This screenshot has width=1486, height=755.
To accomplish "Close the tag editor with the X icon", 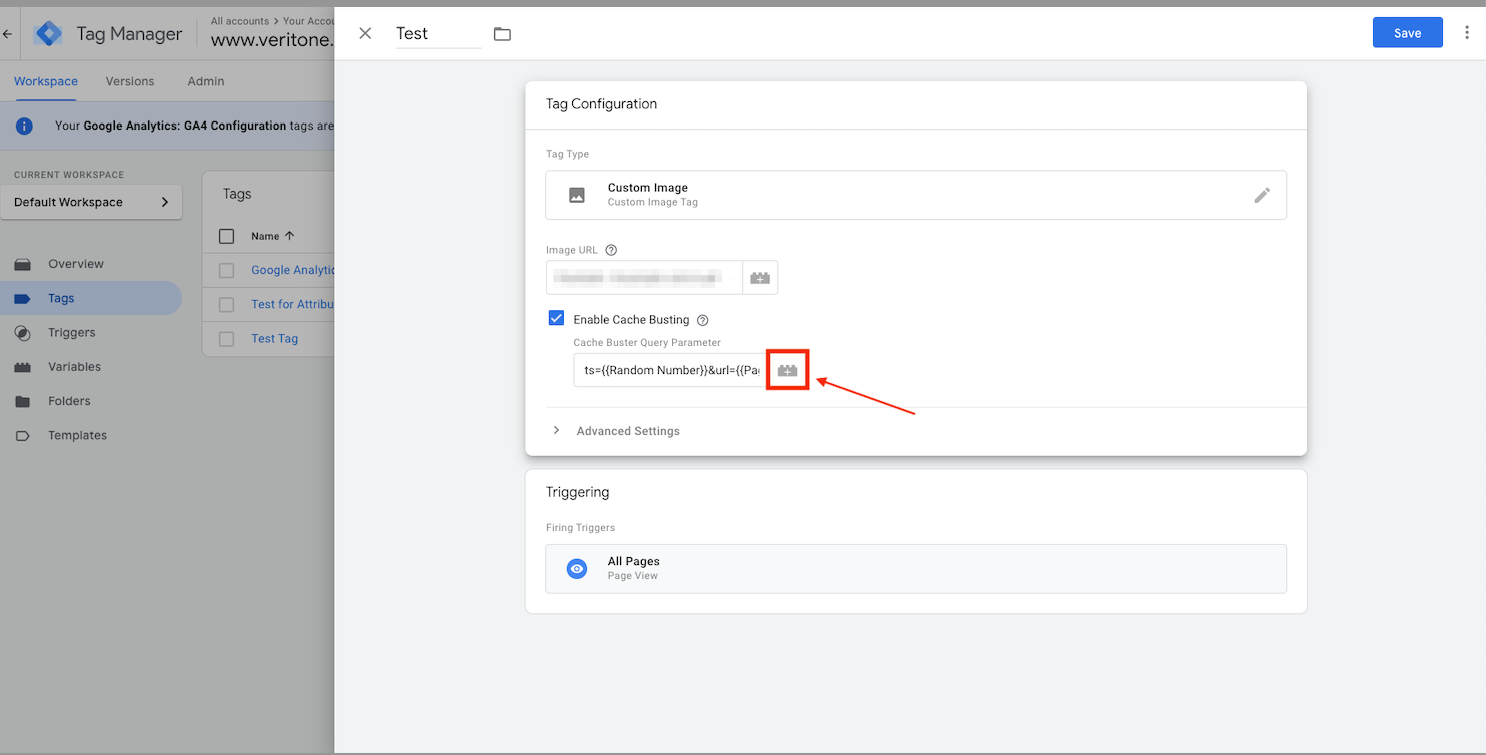I will click(x=365, y=33).
